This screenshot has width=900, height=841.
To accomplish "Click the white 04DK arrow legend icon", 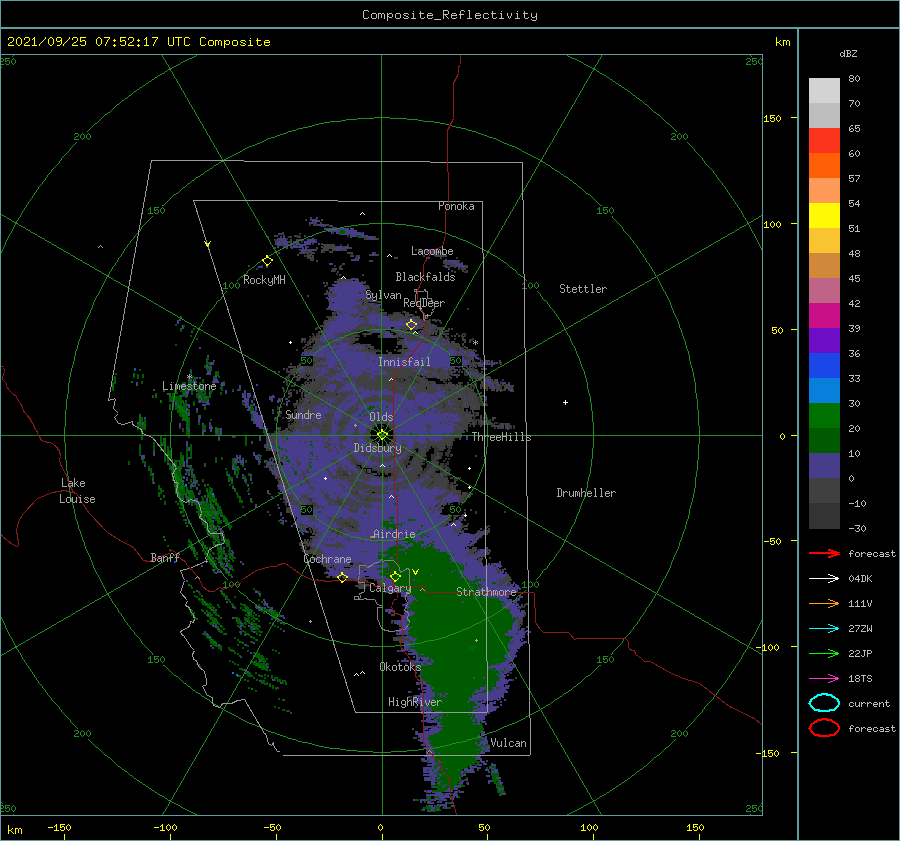I will [x=824, y=578].
